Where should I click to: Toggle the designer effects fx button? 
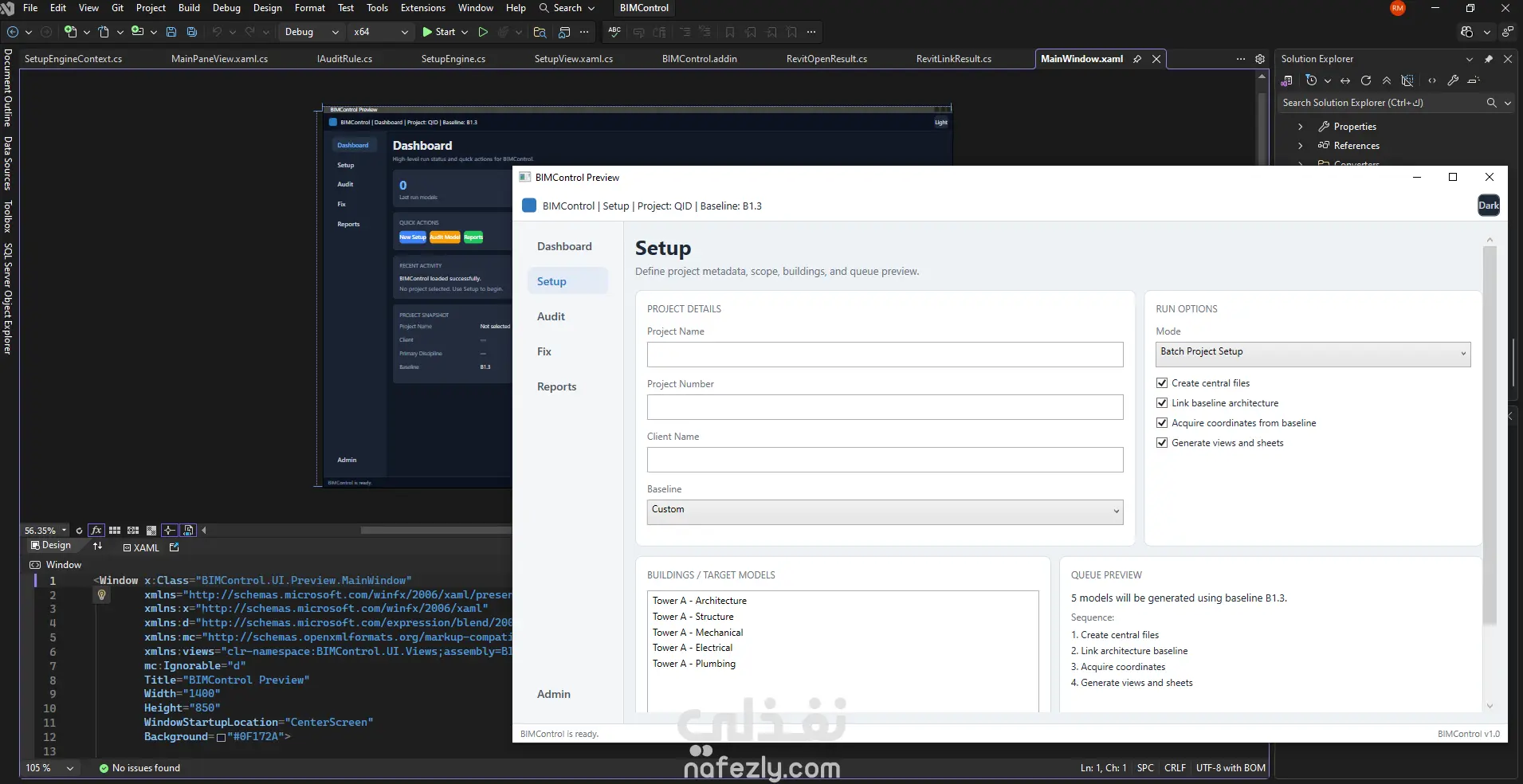96,531
